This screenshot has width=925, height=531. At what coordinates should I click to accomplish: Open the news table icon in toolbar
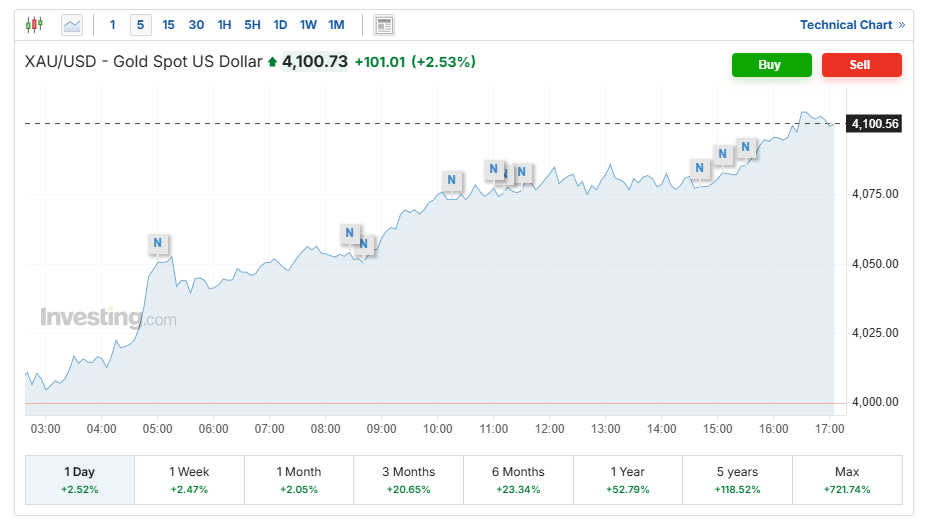[383, 25]
